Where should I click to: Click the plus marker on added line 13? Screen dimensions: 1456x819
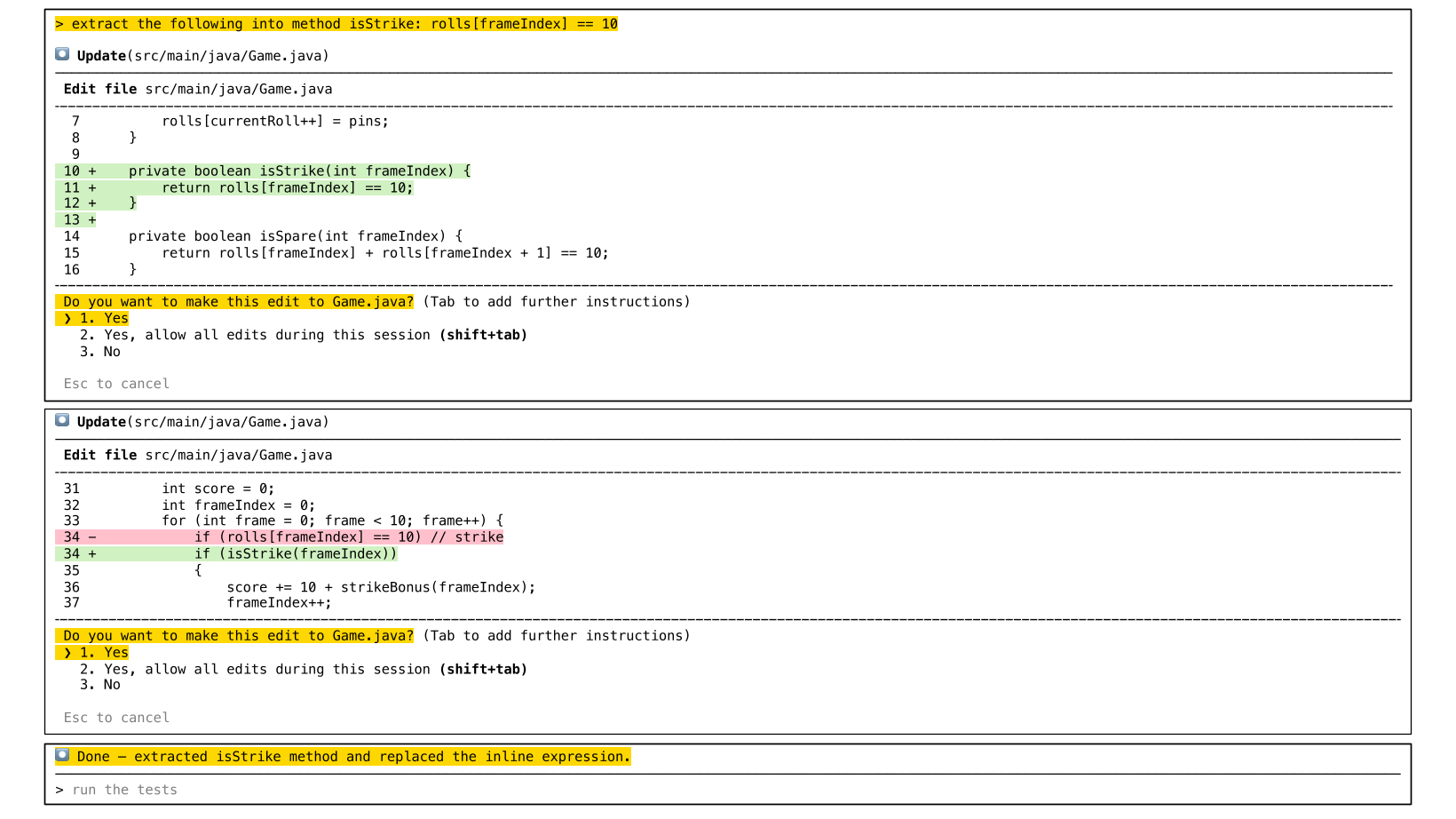92,220
